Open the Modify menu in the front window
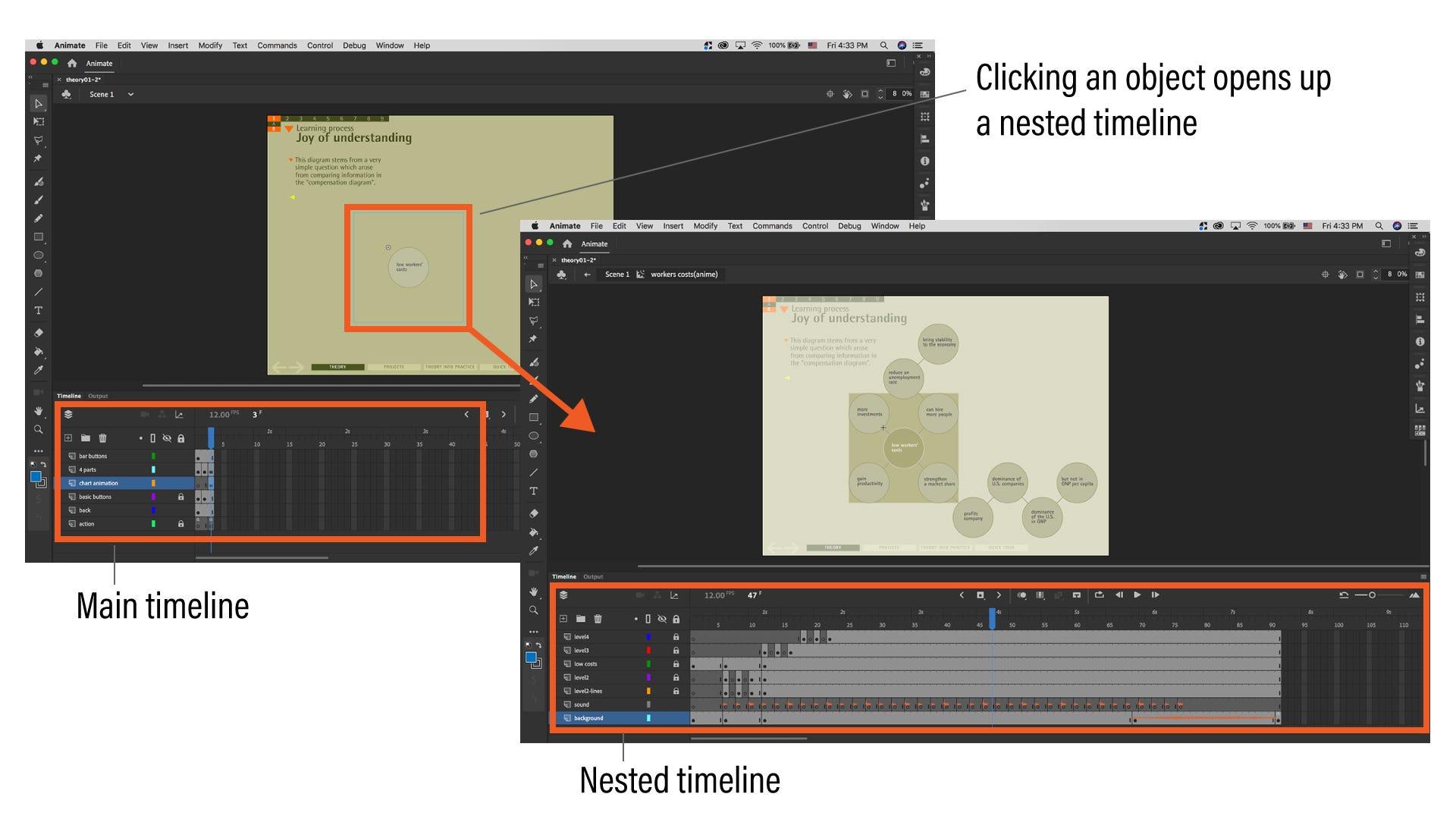Image resolution: width=1456 pixels, height=819 pixels. point(705,226)
